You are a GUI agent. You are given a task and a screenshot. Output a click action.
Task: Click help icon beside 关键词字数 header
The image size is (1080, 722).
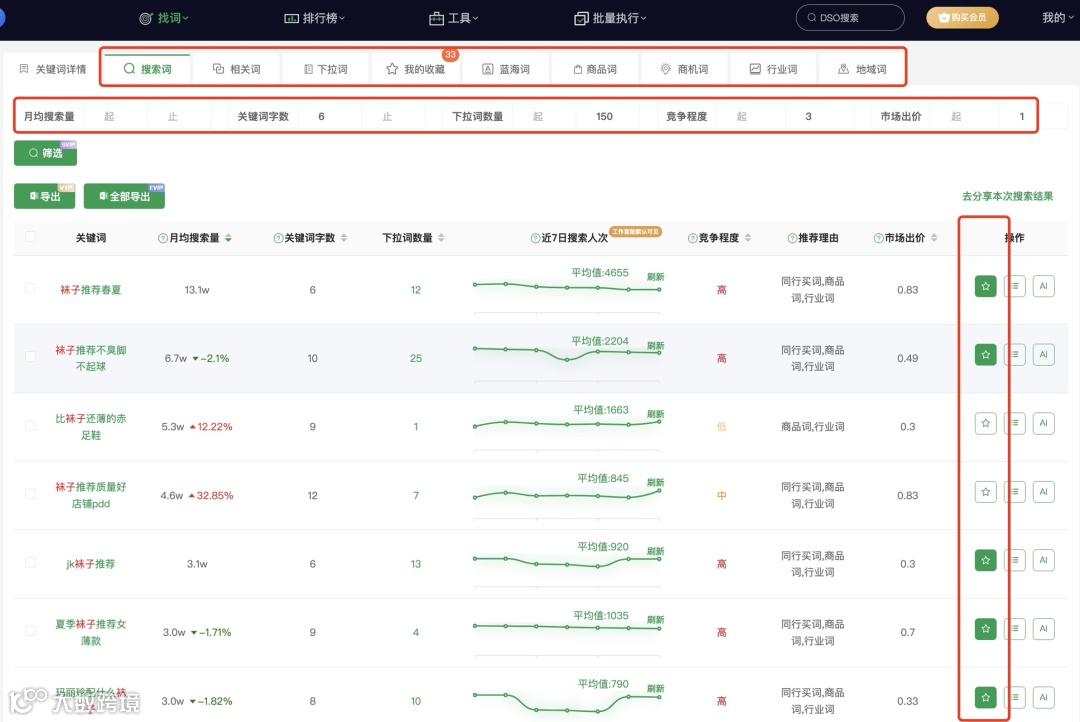click(x=278, y=238)
